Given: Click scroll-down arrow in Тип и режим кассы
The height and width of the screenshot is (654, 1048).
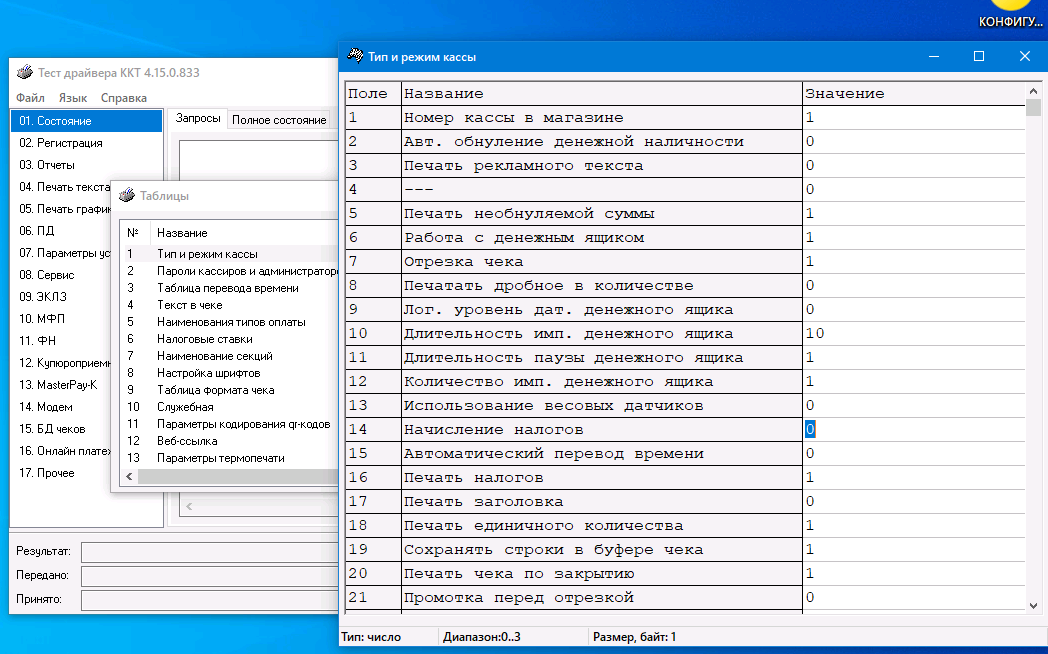Looking at the screenshot, I should pyautogui.click(x=1033, y=605).
